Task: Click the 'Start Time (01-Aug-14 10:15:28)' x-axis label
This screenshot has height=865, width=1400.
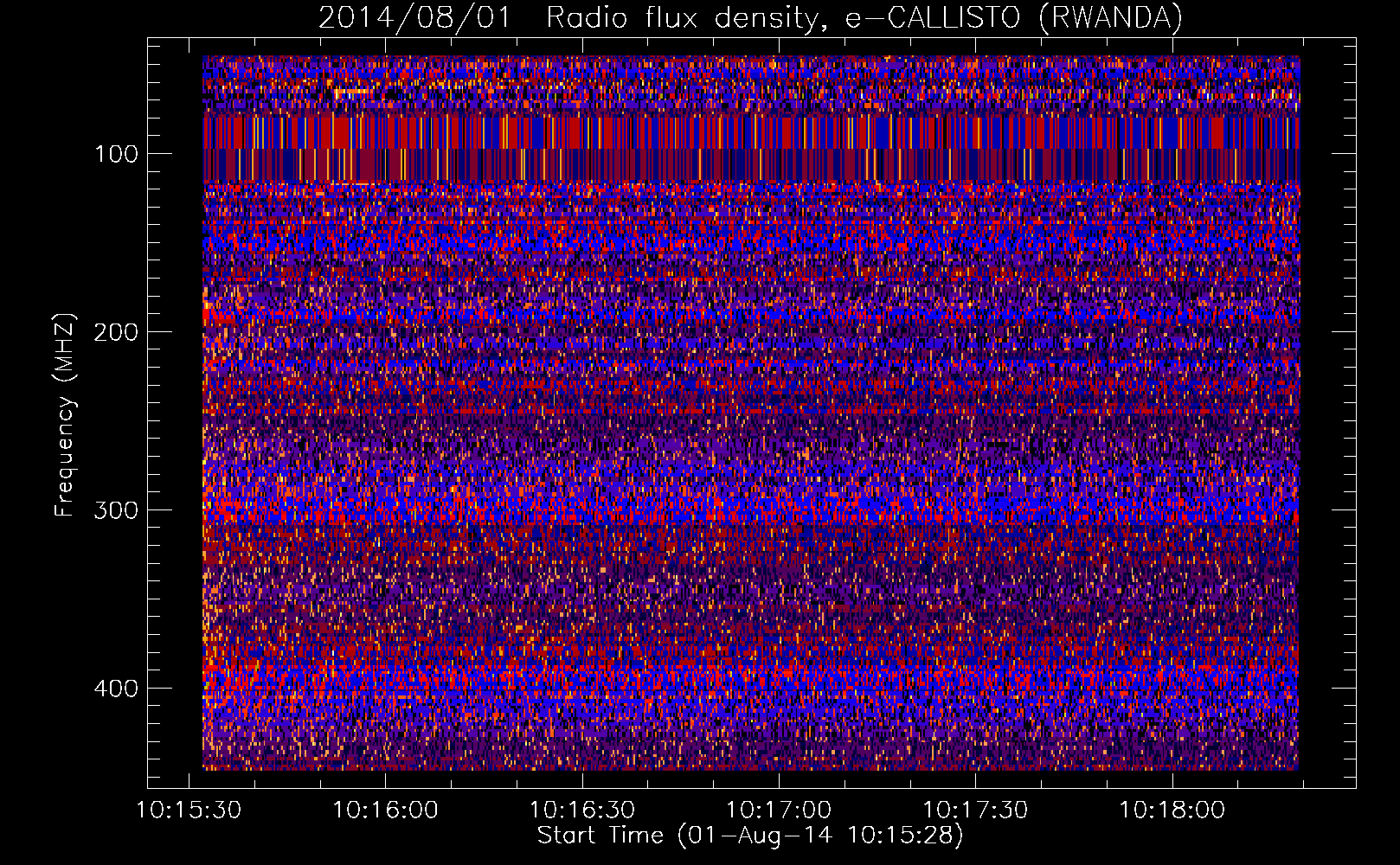Action: pos(750,836)
